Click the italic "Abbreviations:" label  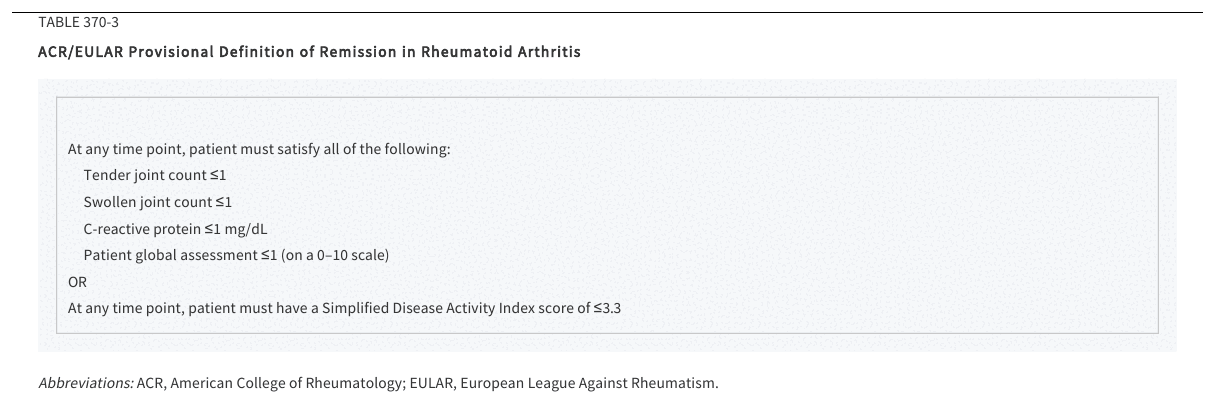click(85, 384)
